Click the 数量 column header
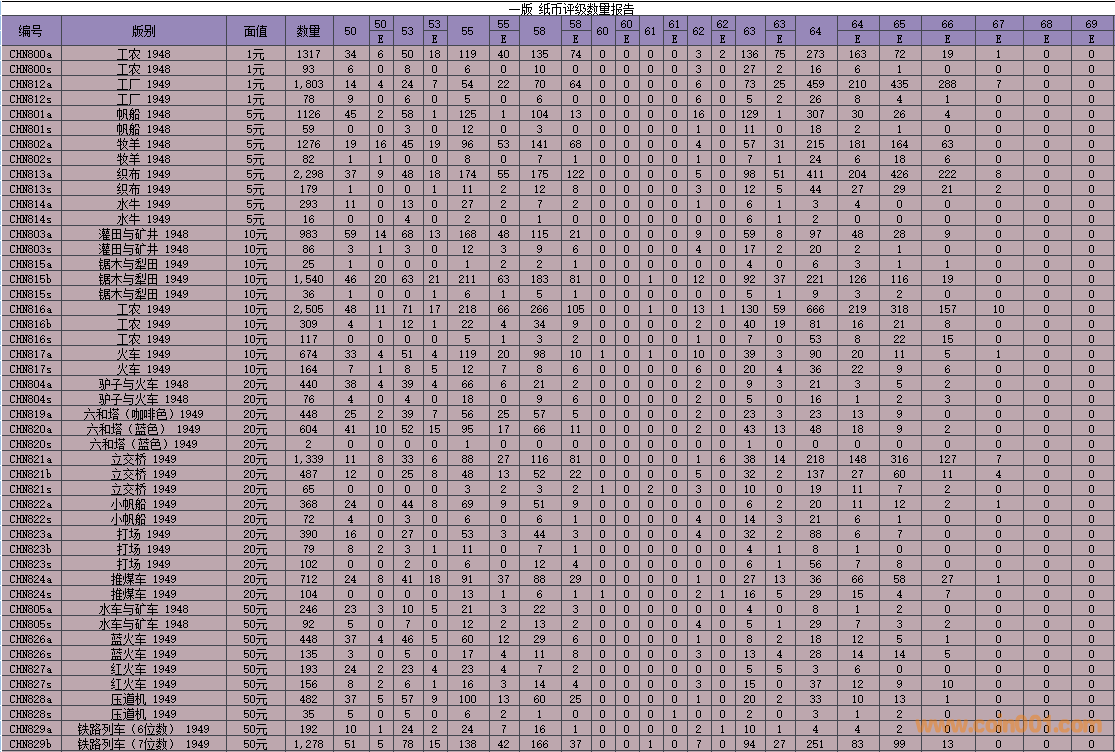The image size is (1115, 752). click(x=309, y=31)
